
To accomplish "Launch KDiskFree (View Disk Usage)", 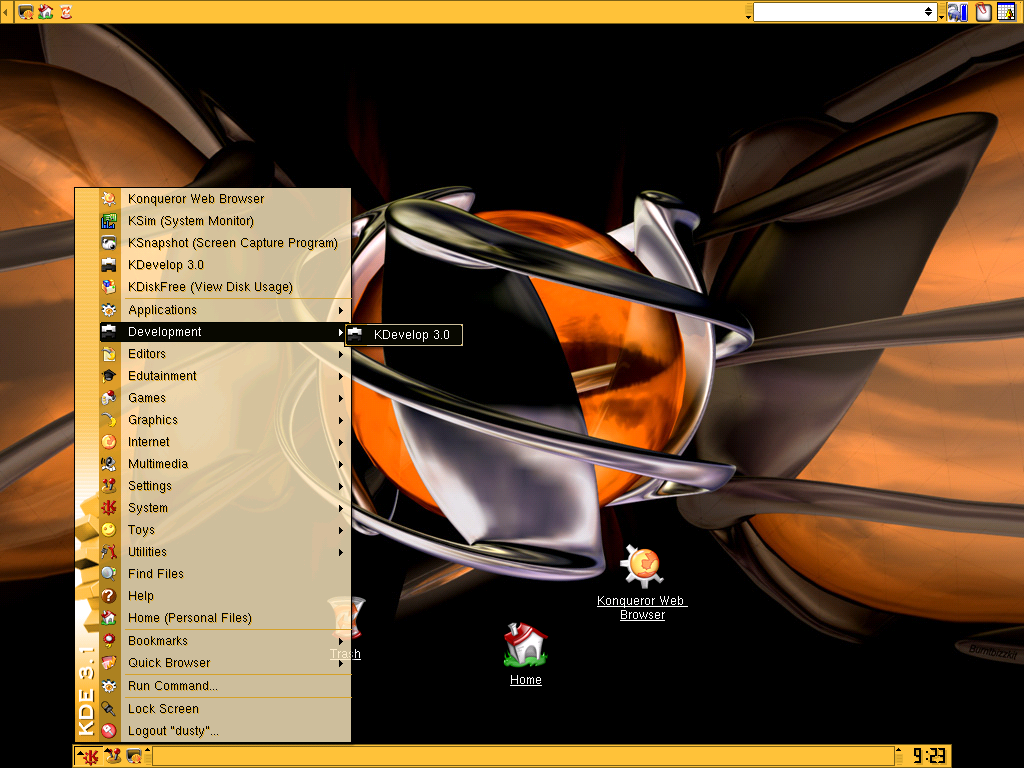I will coord(225,287).
